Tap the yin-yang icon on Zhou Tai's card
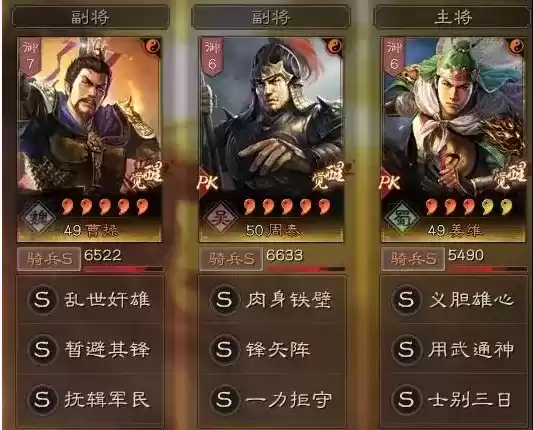This screenshot has width=533, height=430. point(334,46)
